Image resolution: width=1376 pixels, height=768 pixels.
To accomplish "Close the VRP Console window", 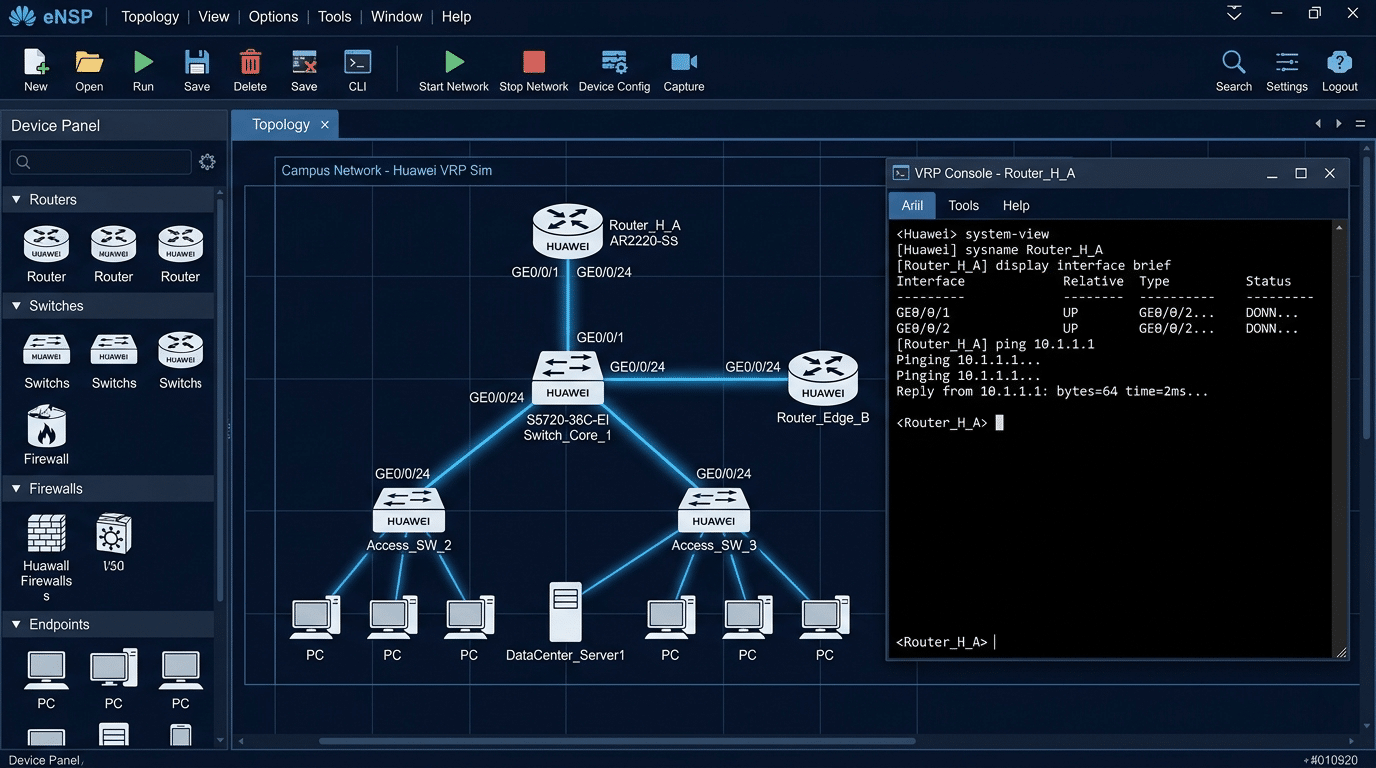I will (x=1330, y=173).
